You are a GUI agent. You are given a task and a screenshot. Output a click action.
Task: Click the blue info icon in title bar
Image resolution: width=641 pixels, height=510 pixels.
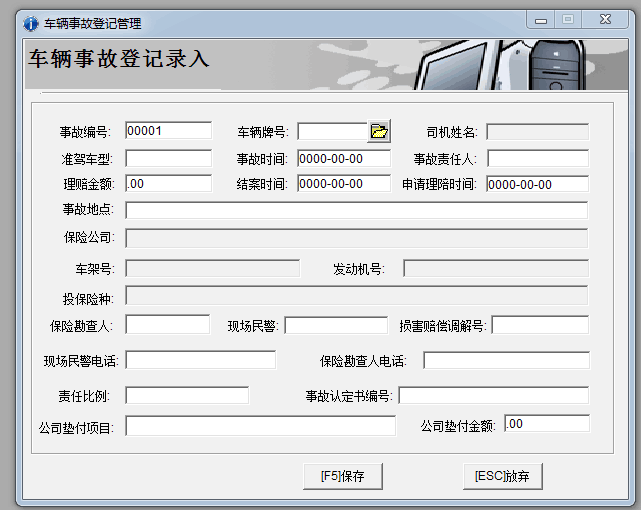31,24
